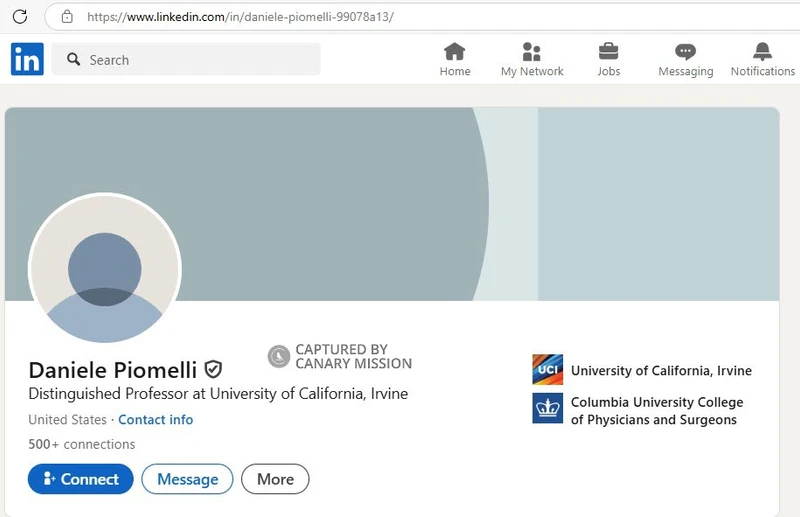Open the Messaging tab
The height and width of the screenshot is (517, 800).
pyautogui.click(x=685, y=60)
